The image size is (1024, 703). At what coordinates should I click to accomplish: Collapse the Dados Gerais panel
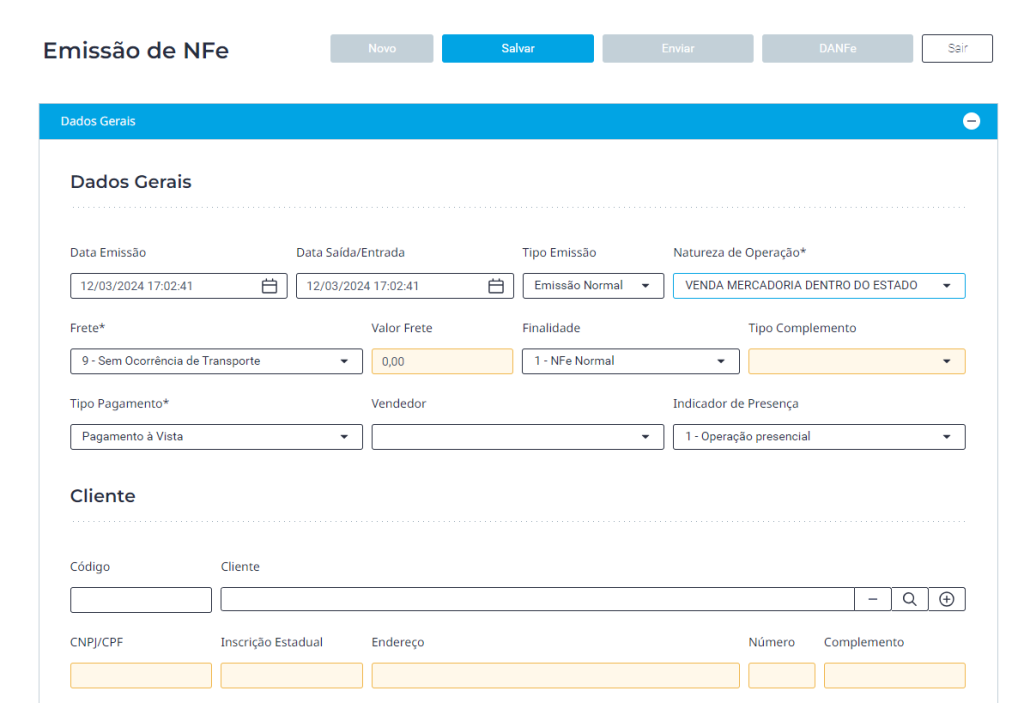(971, 121)
